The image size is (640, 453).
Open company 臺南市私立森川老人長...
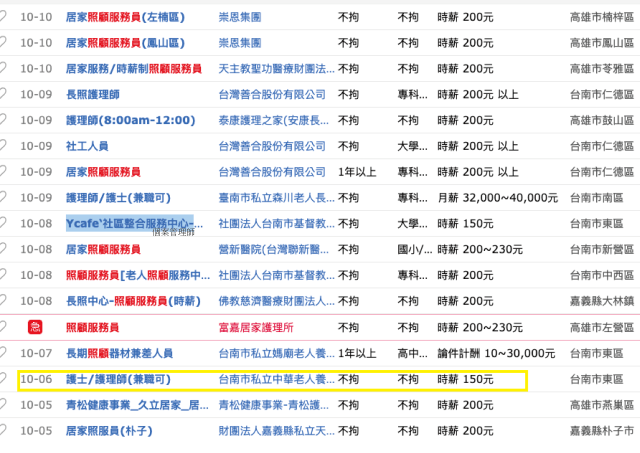click(x=276, y=198)
